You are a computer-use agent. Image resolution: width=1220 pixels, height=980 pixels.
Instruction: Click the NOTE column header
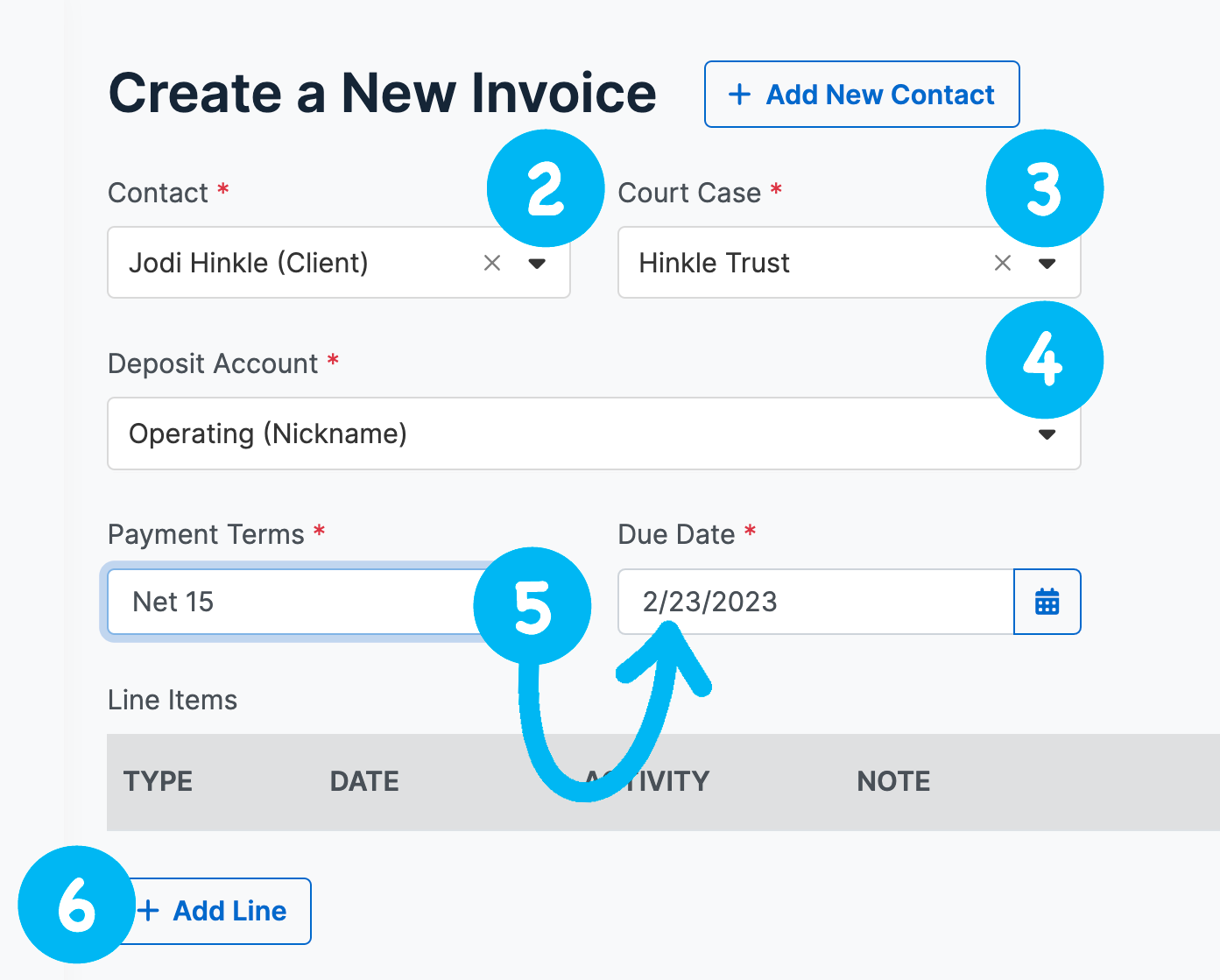(x=892, y=781)
